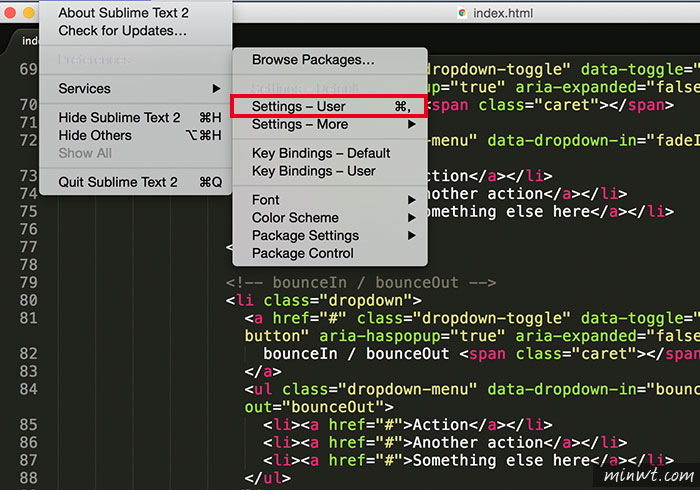Click line number 69 in gutter
700x490 pixels.
click(28, 69)
